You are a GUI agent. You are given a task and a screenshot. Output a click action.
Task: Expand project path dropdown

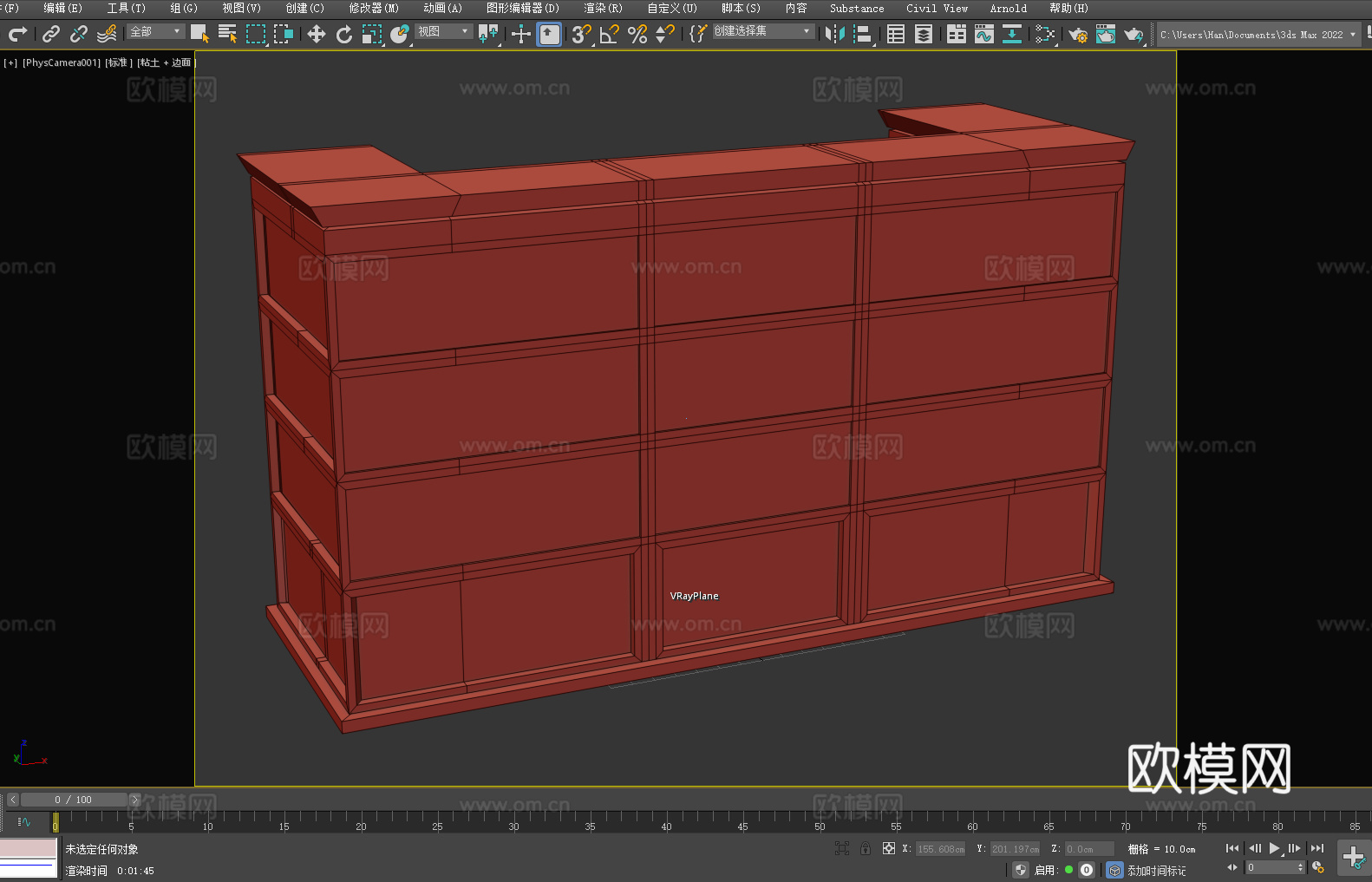pyautogui.click(x=1353, y=35)
